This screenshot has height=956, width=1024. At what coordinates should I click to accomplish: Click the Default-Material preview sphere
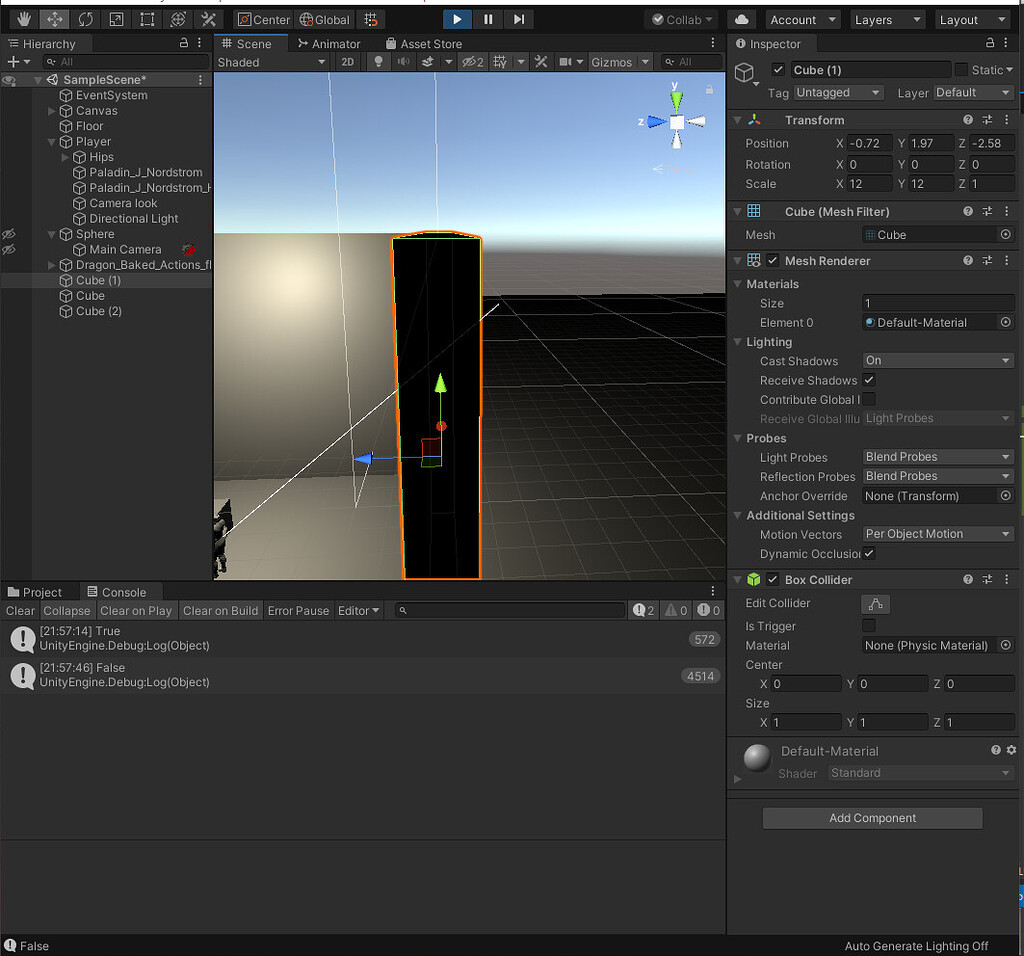757,758
